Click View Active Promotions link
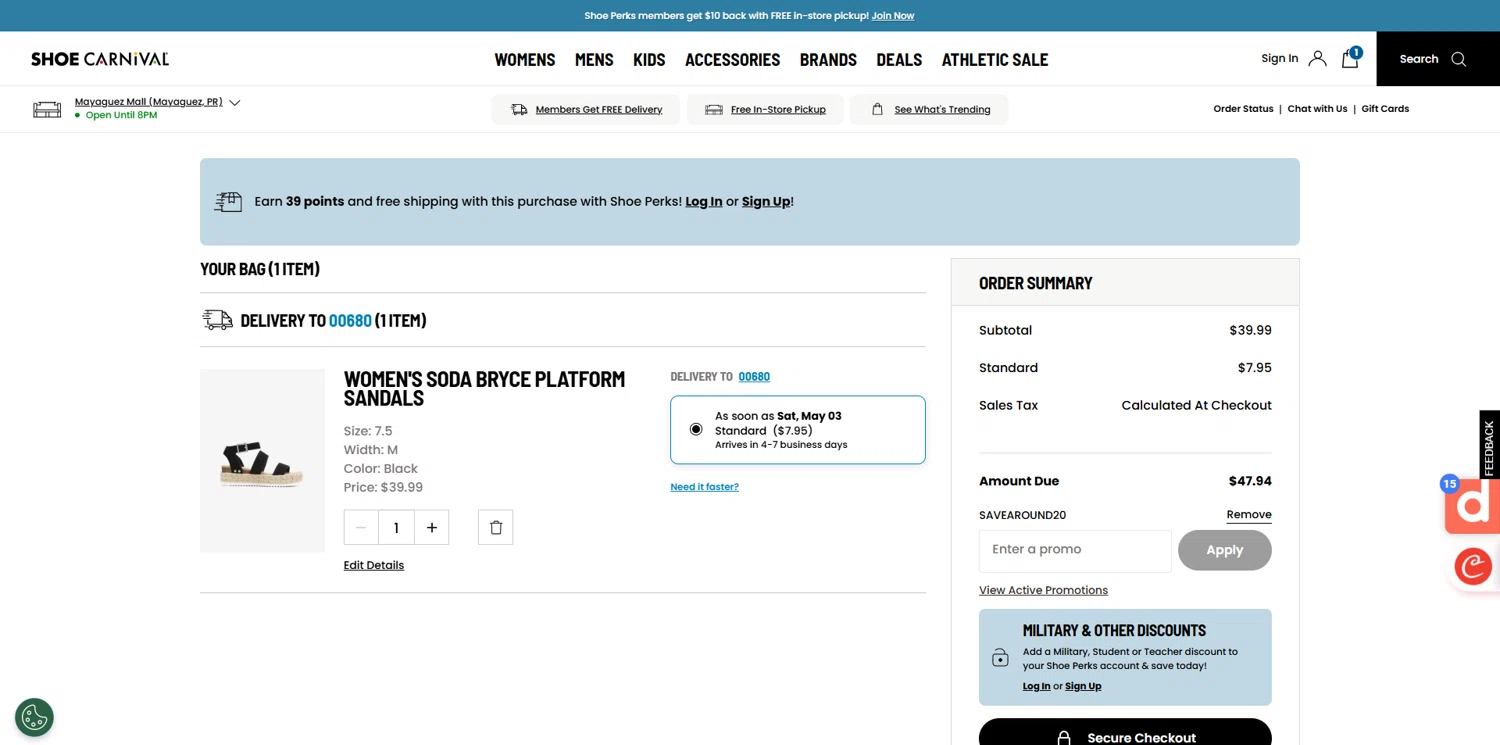This screenshot has width=1500, height=745. tap(1043, 590)
